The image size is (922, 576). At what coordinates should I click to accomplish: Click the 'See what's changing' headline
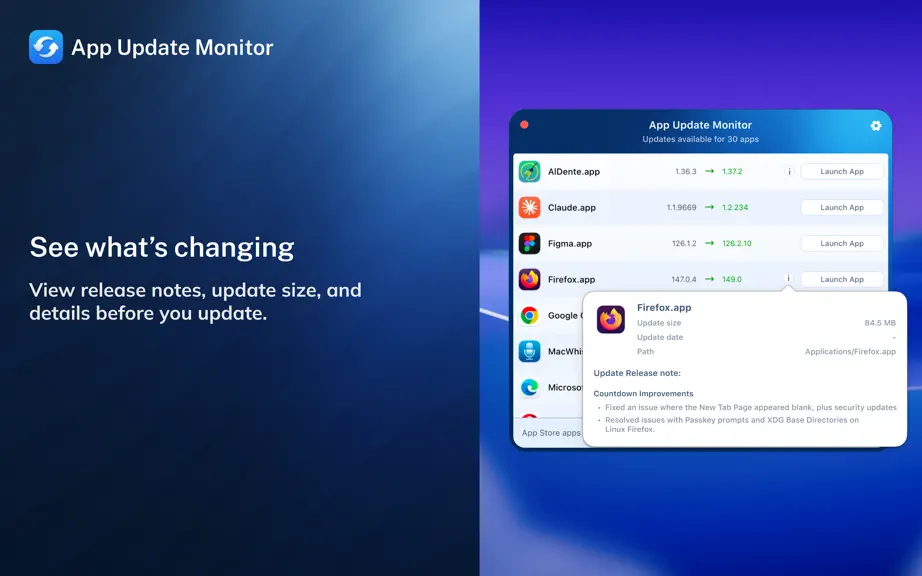(x=162, y=247)
